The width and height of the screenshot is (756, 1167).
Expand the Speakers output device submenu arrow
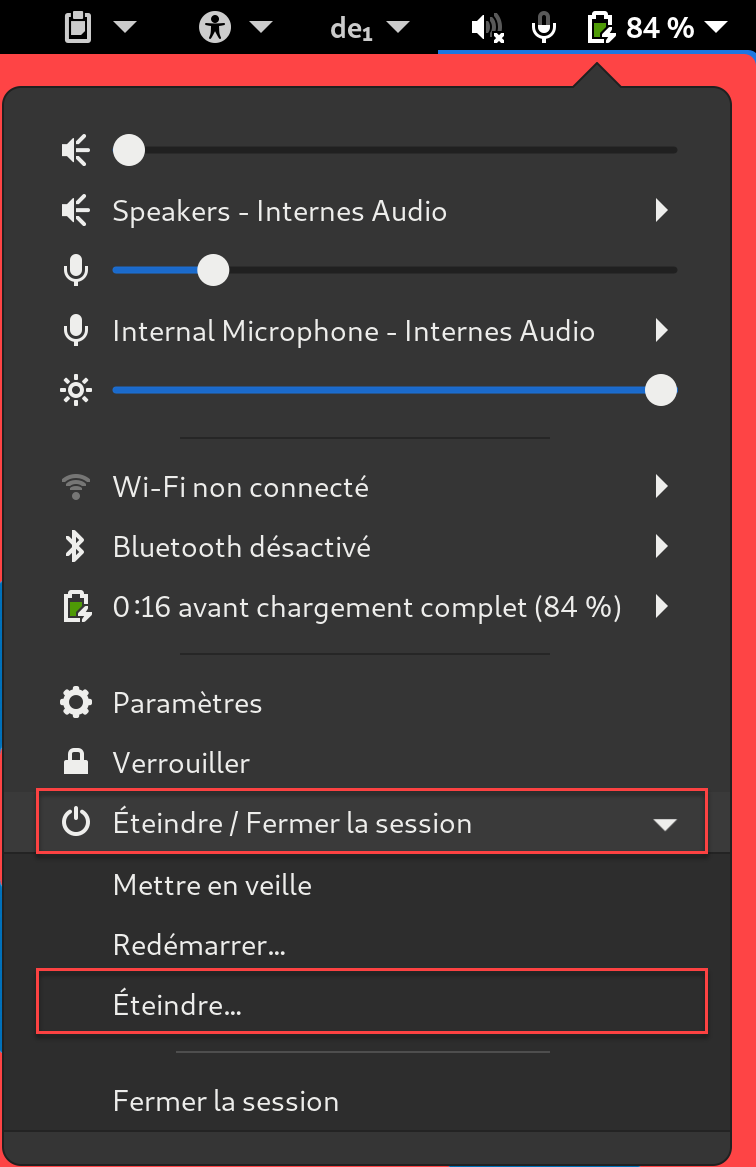pos(661,211)
